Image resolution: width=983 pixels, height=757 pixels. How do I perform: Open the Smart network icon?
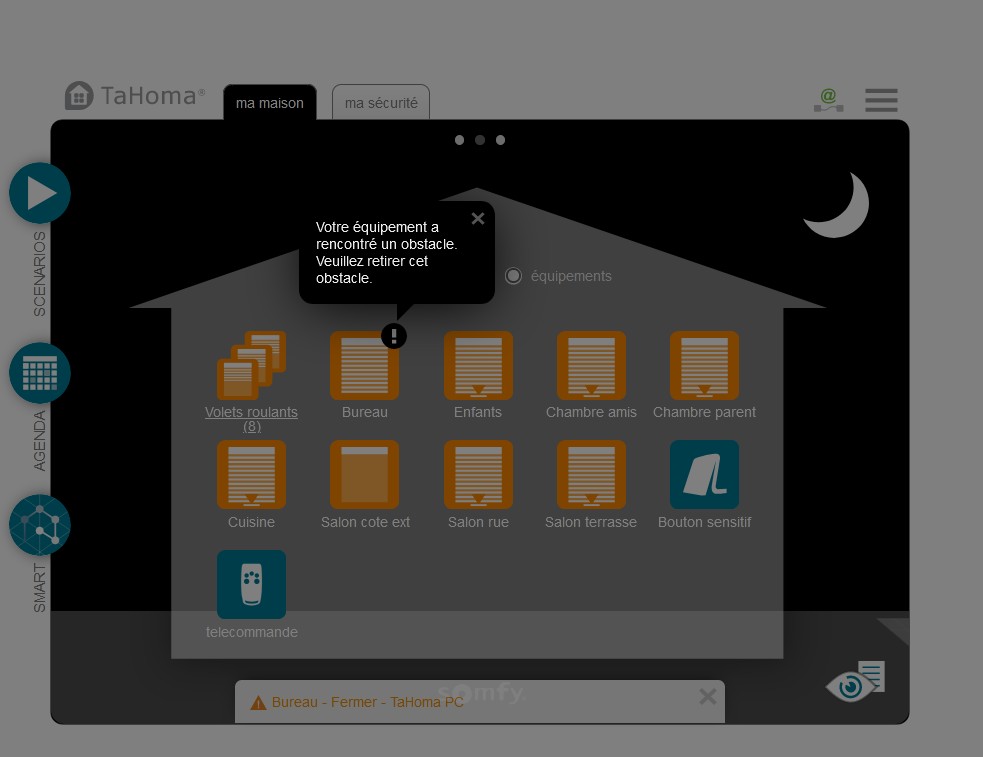click(40, 525)
